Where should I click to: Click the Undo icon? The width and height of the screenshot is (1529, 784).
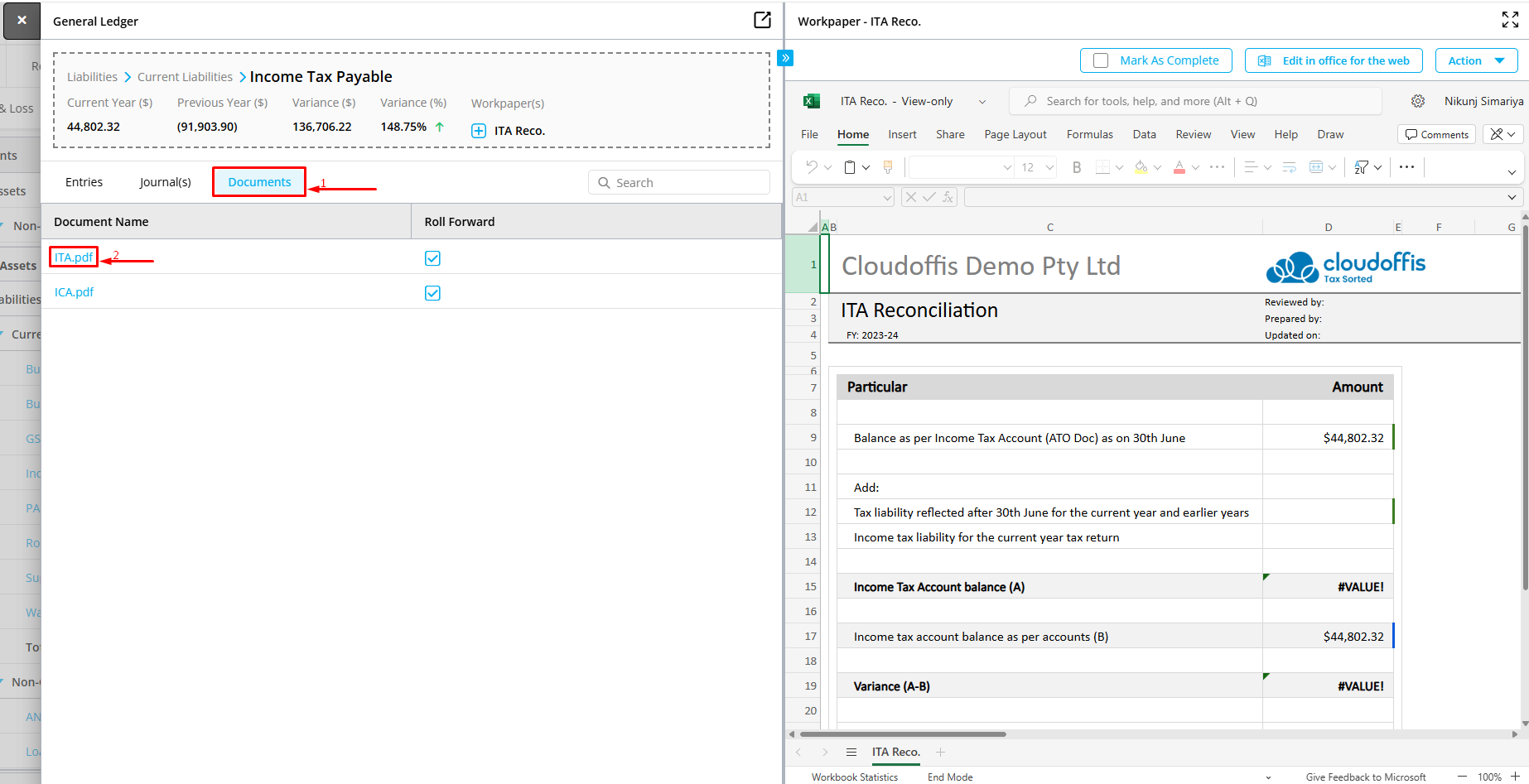[x=812, y=167]
